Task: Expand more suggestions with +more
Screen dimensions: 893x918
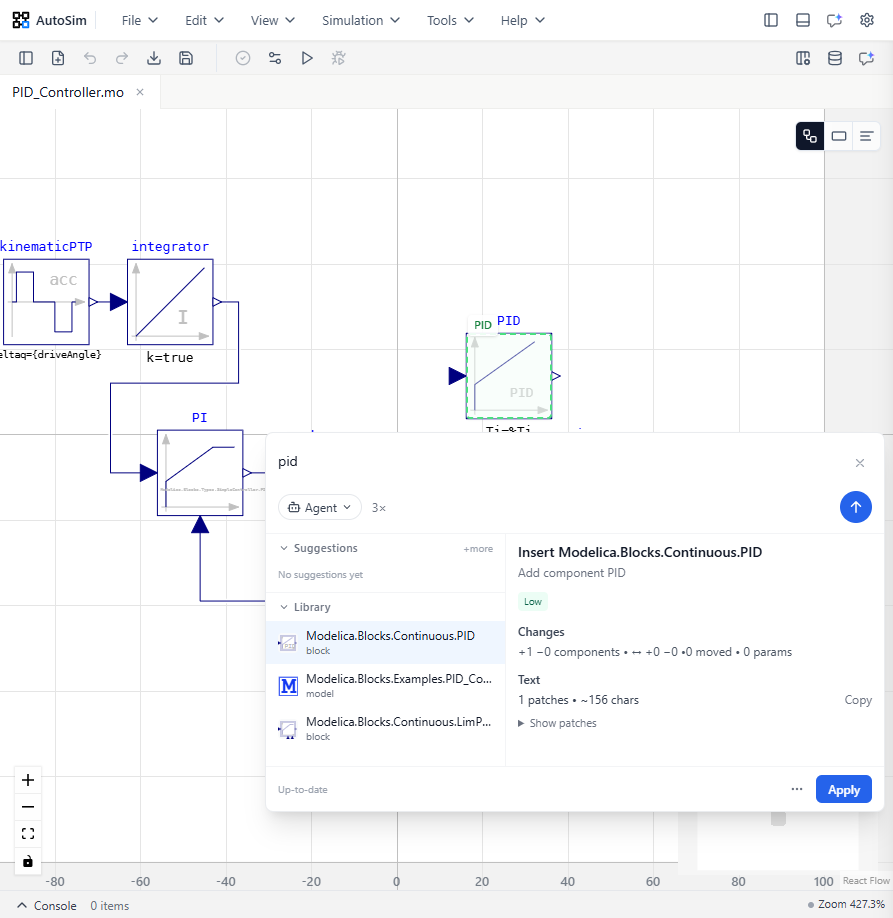Action: click(478, 548)
